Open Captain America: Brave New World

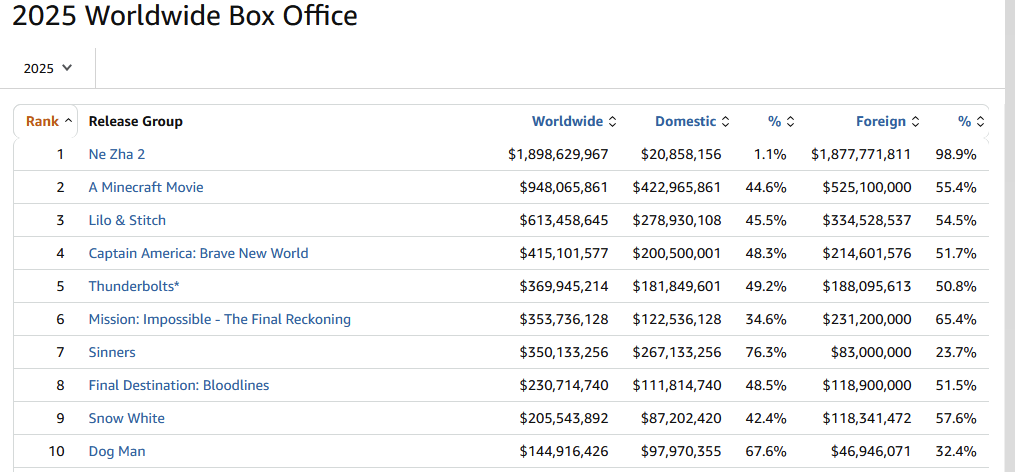click(x=198, y=253)
